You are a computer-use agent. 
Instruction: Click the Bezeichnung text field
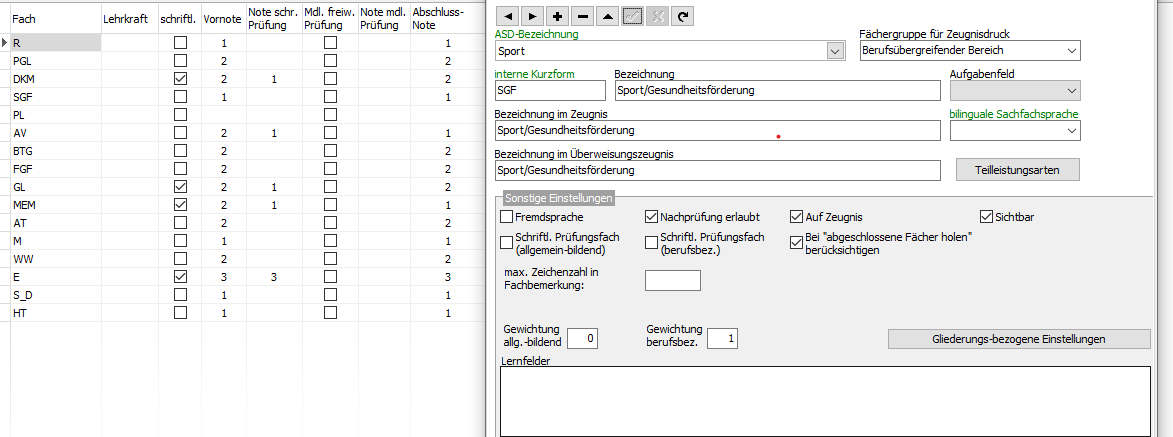pos(777,91)
